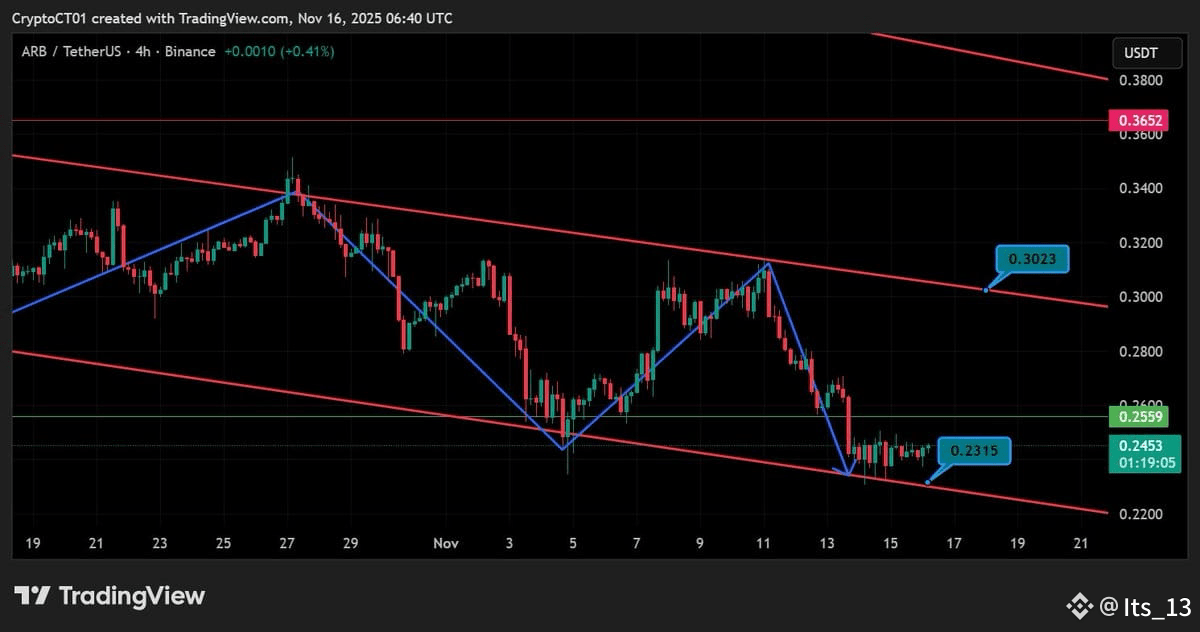Select the 0.3652 red price label

click(x=1140, y=121)
